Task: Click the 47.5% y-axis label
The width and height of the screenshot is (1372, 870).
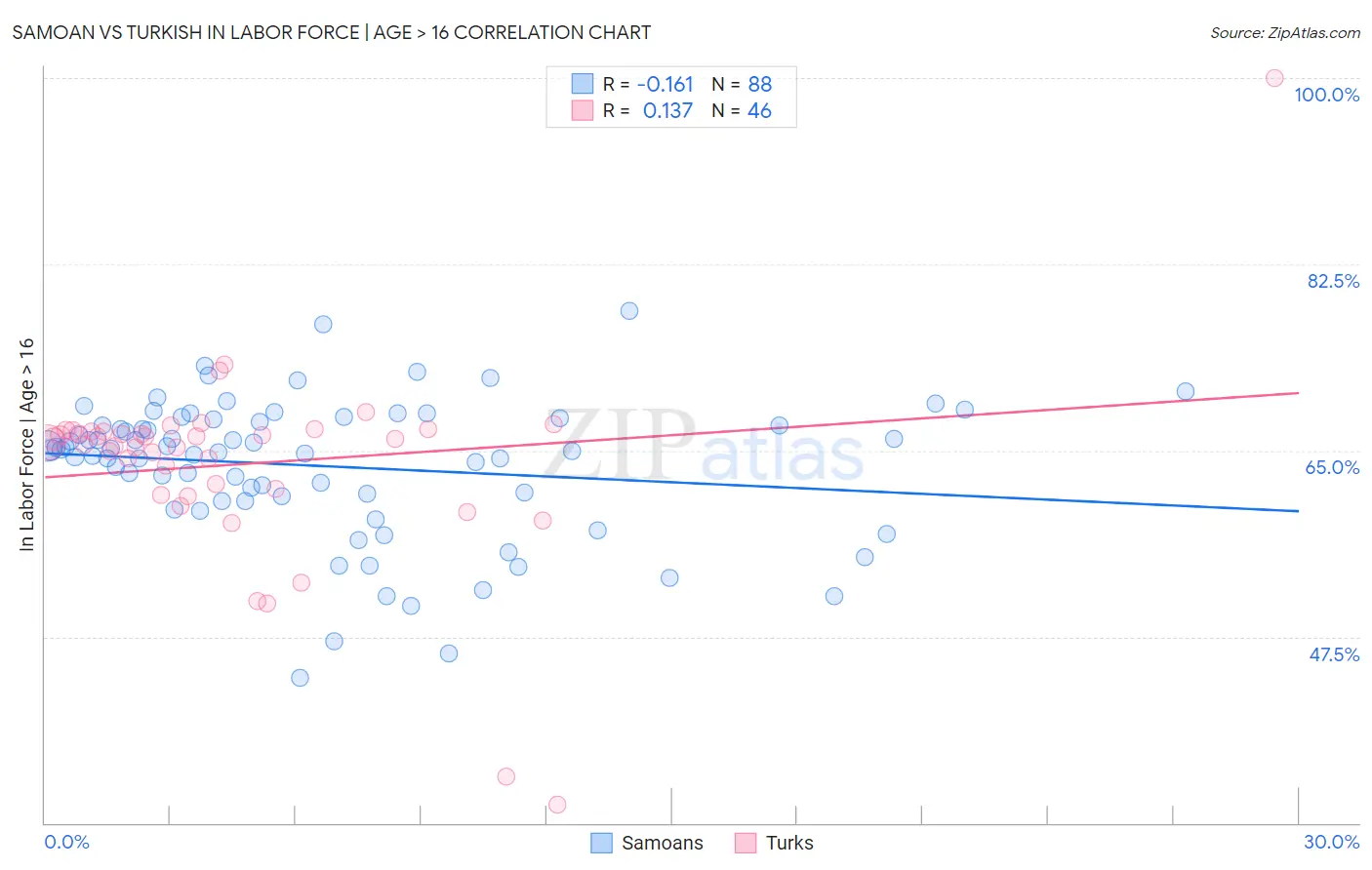Action: pyautogui.click(x=1334, y=654)
